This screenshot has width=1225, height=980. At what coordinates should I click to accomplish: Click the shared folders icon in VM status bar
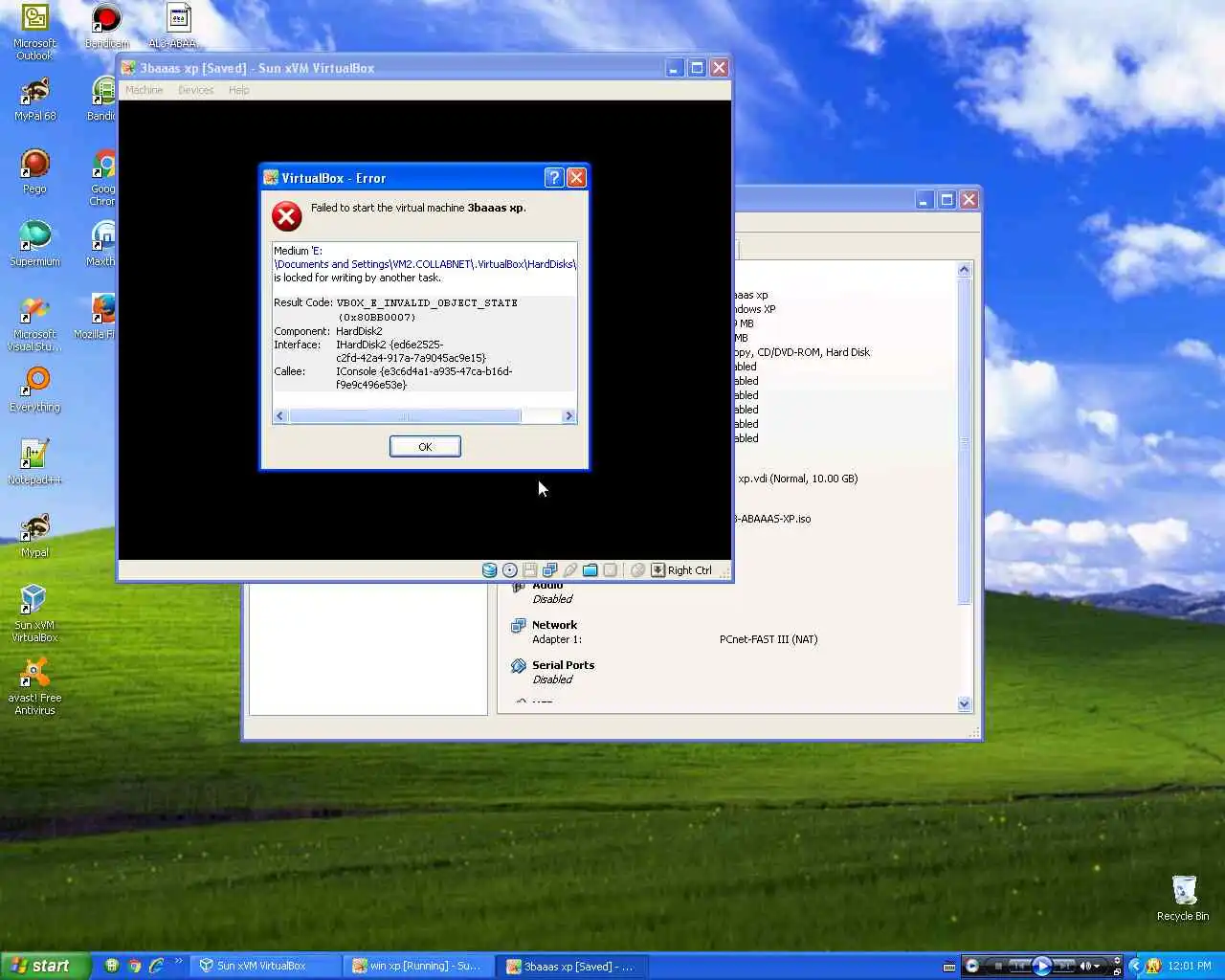(x=590, y=570)
